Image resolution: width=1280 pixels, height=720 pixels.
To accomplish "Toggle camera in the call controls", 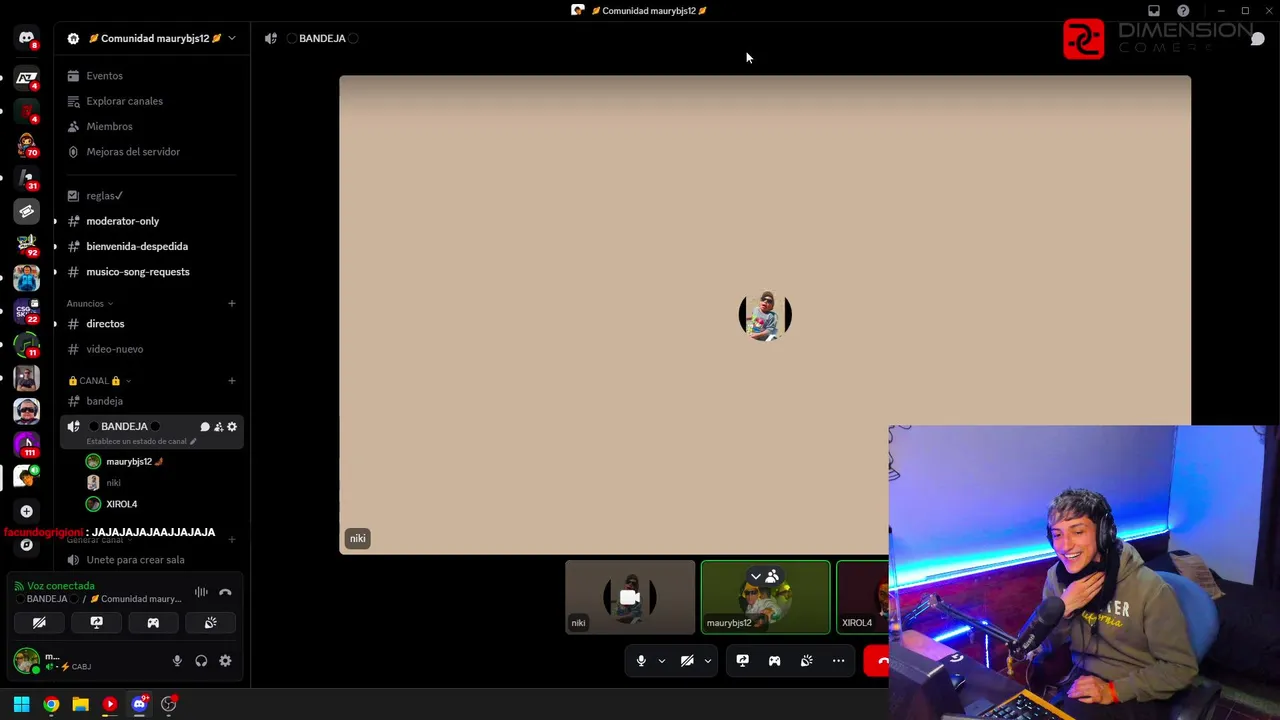I will tap(687, 661).
